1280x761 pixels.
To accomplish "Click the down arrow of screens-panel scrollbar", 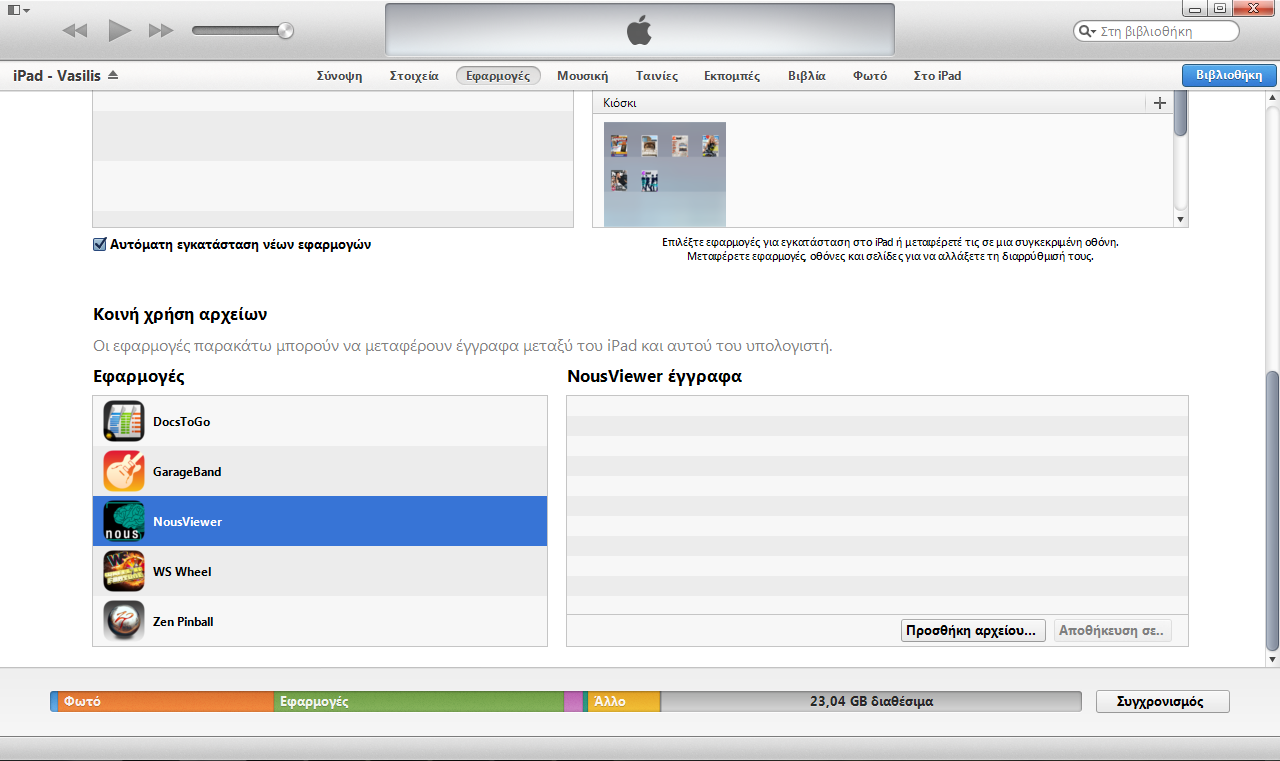I will click(x=1181, y=220).
